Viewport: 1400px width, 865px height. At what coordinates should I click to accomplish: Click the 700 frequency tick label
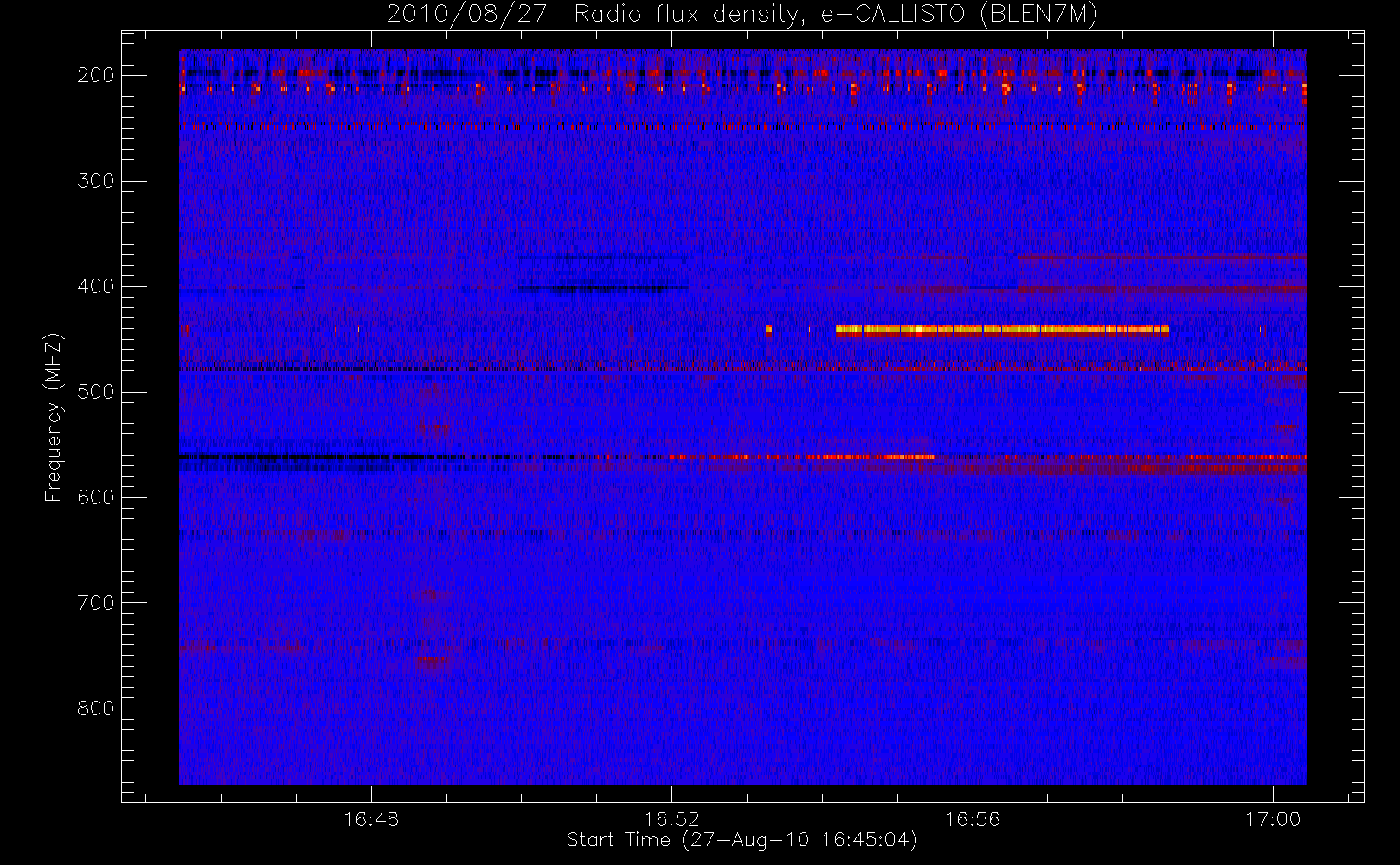[x=96, y=603]
